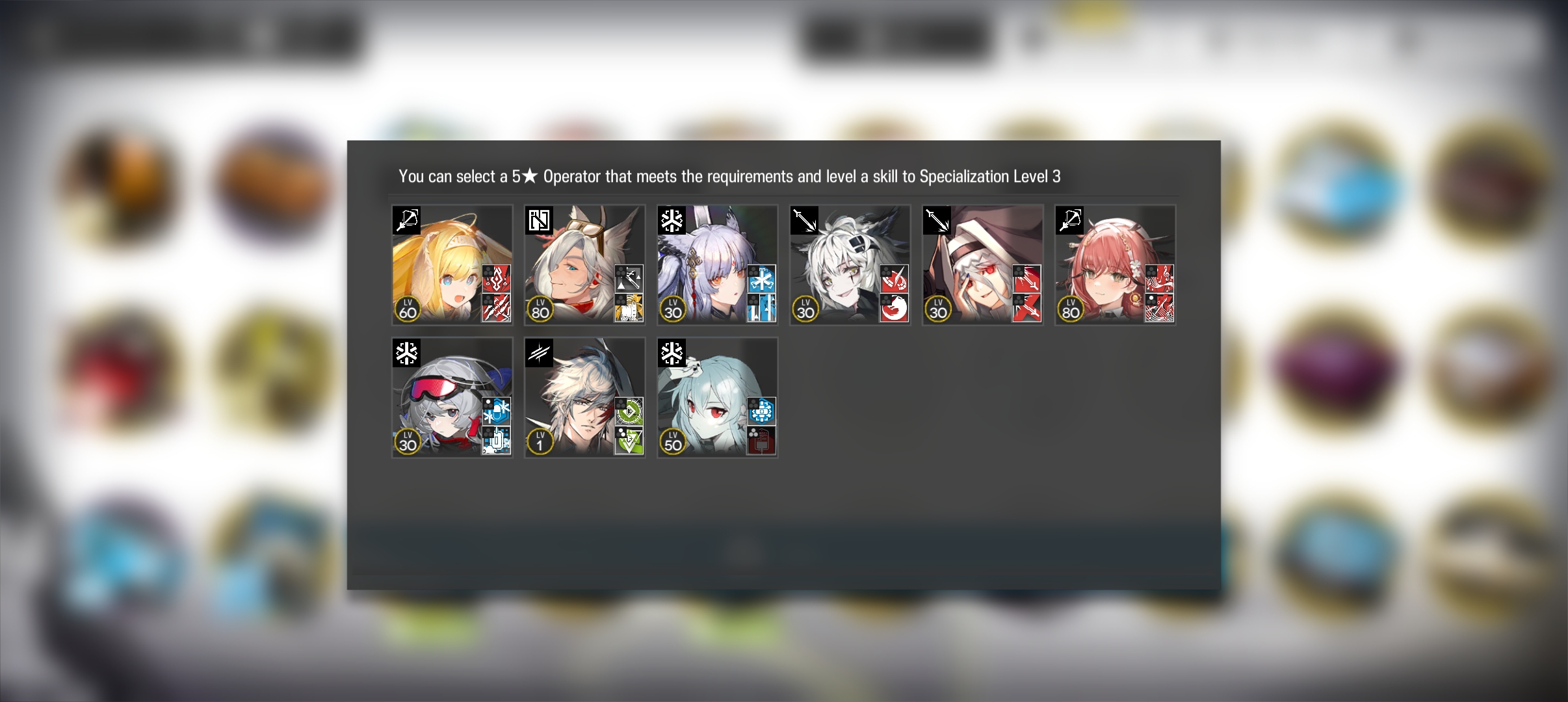Viewport: 1568px width, 702px height.
Task: Select the blonde operator at LV 60
Action: (452, 265)
